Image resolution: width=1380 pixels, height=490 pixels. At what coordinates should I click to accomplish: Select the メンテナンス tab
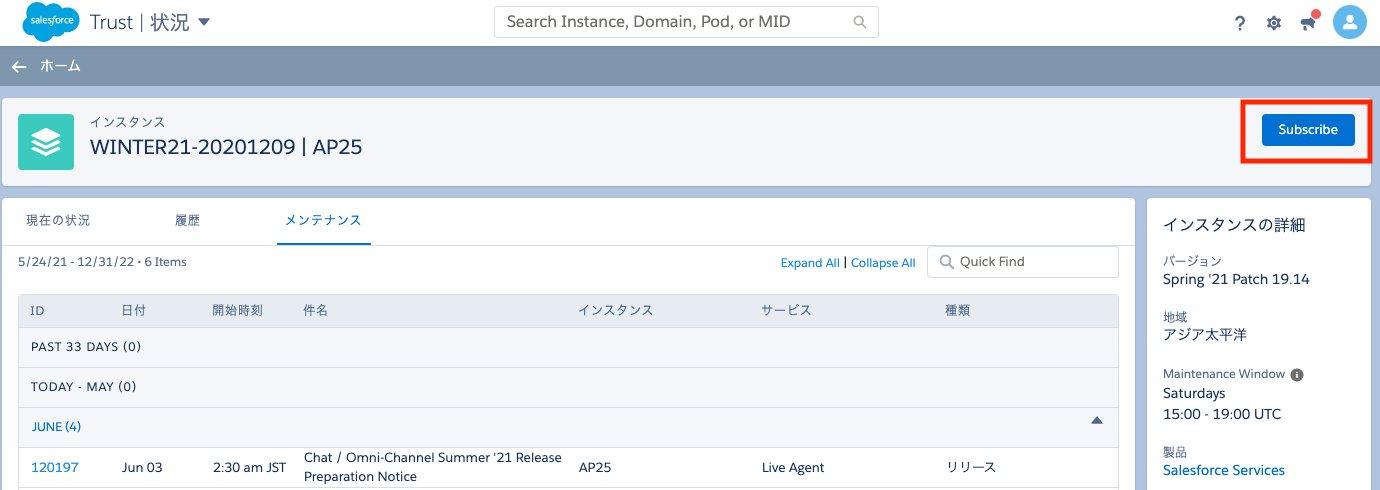click(x=323, y=220)
